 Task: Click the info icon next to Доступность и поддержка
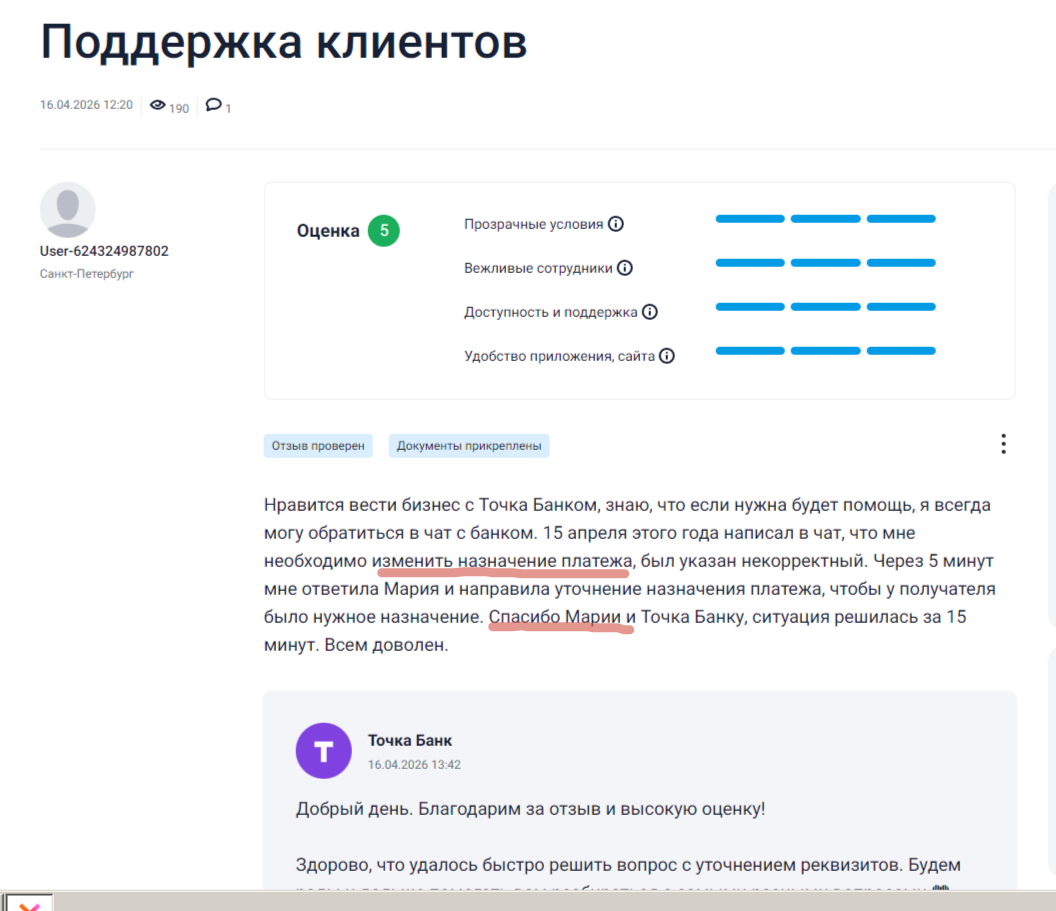point(650,312)
